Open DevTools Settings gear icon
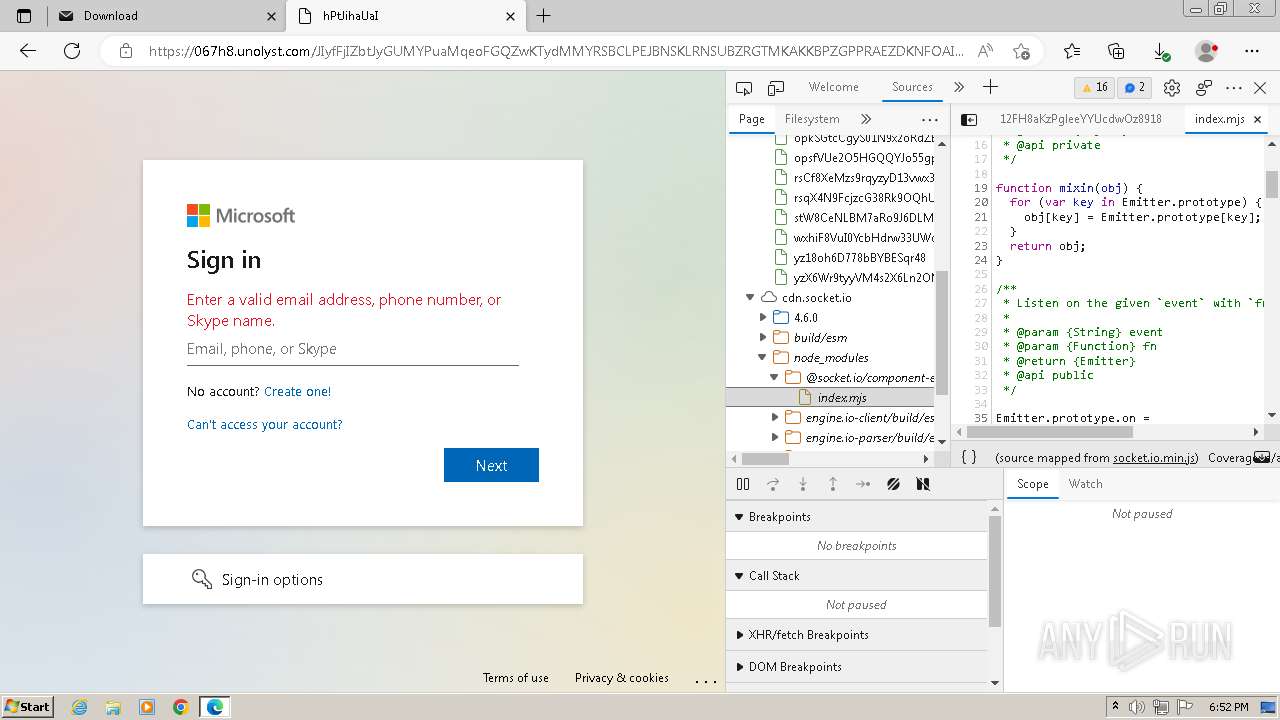Image resolution: width=1280 pixels, height=720 pixels. [1172, 87]
